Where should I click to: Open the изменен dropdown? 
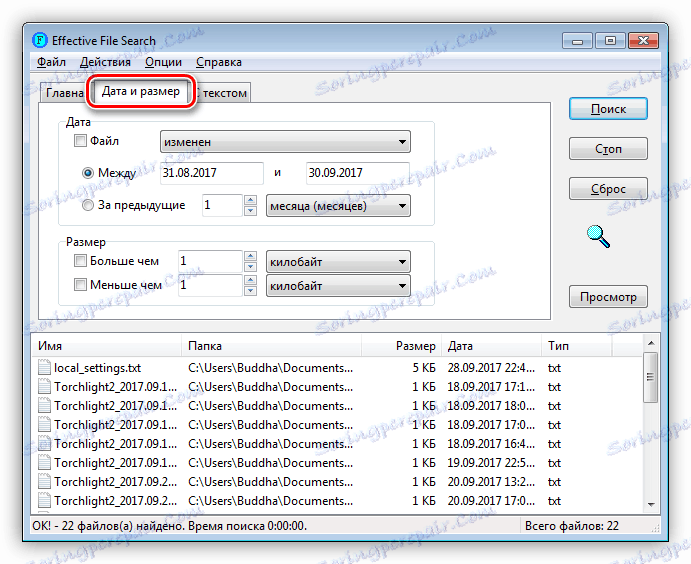(285, 142)
